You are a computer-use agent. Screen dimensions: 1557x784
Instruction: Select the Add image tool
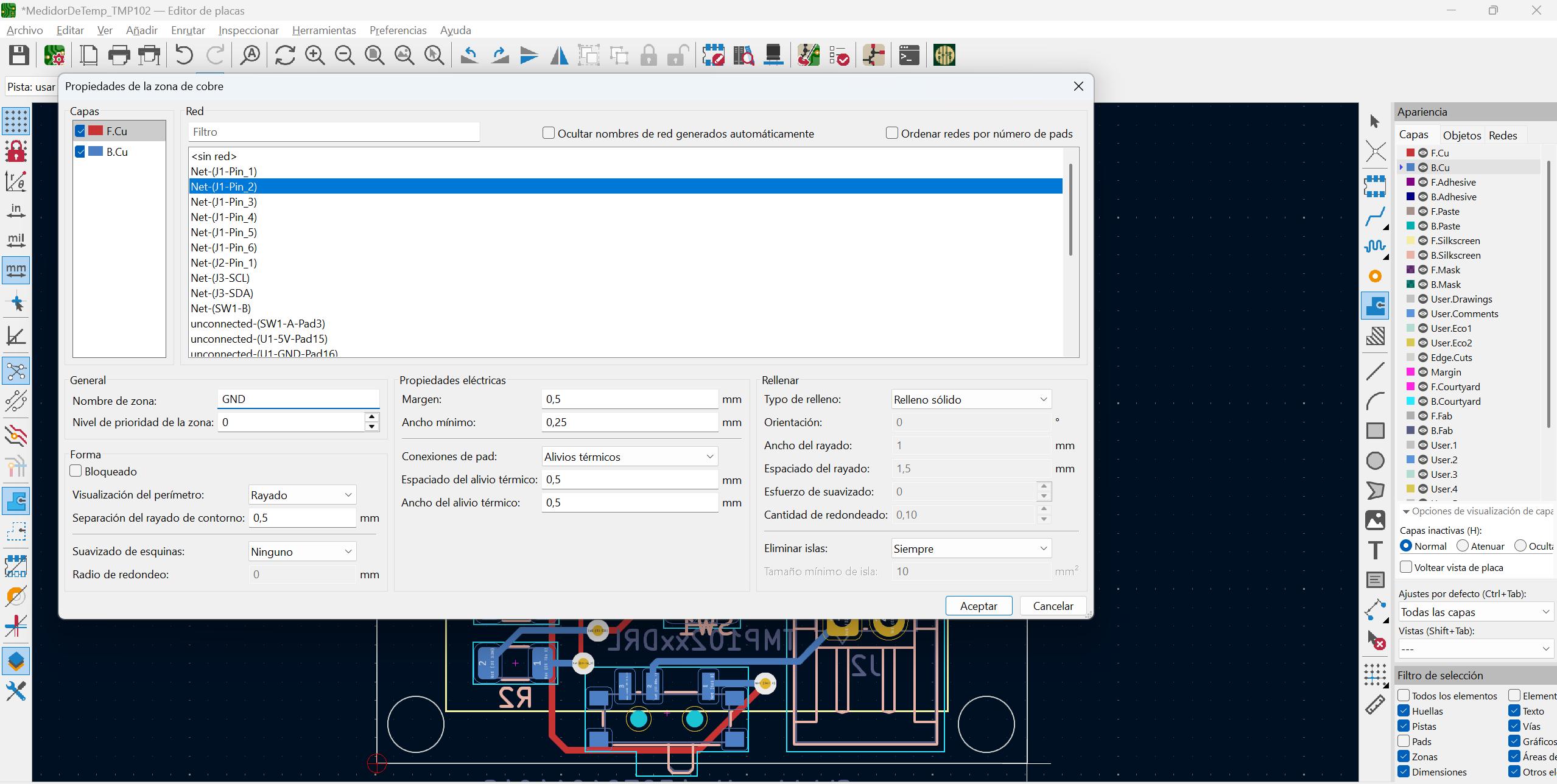click(1375, 520)
